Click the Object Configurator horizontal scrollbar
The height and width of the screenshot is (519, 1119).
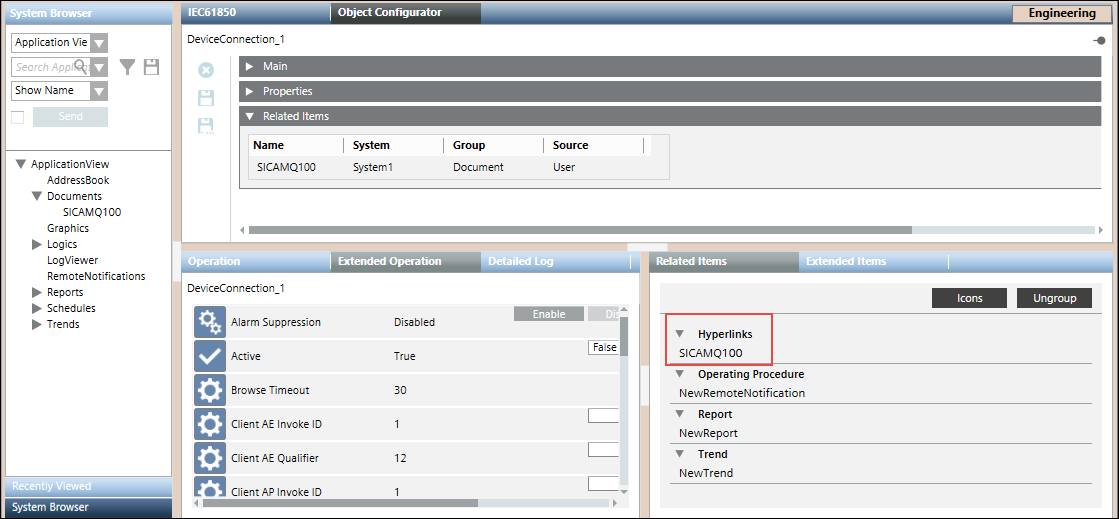580,229
